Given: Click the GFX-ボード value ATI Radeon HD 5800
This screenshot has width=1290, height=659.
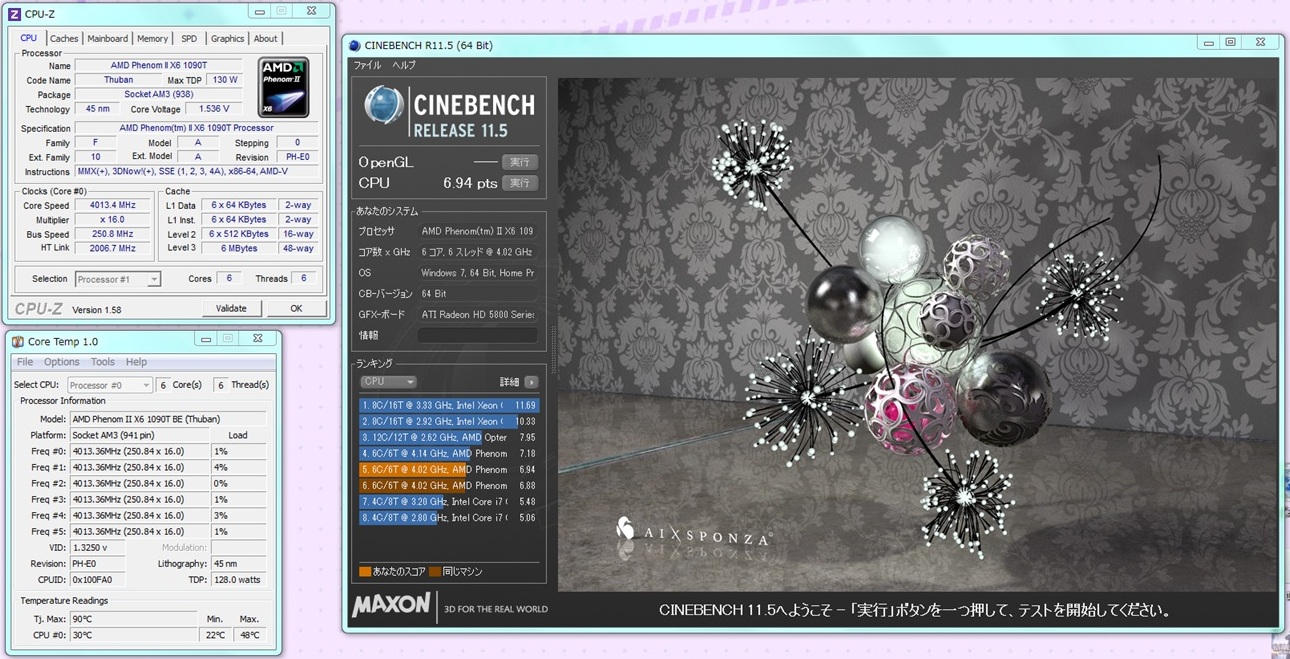Looking at the screenshot, I should (x=478, y=314).
